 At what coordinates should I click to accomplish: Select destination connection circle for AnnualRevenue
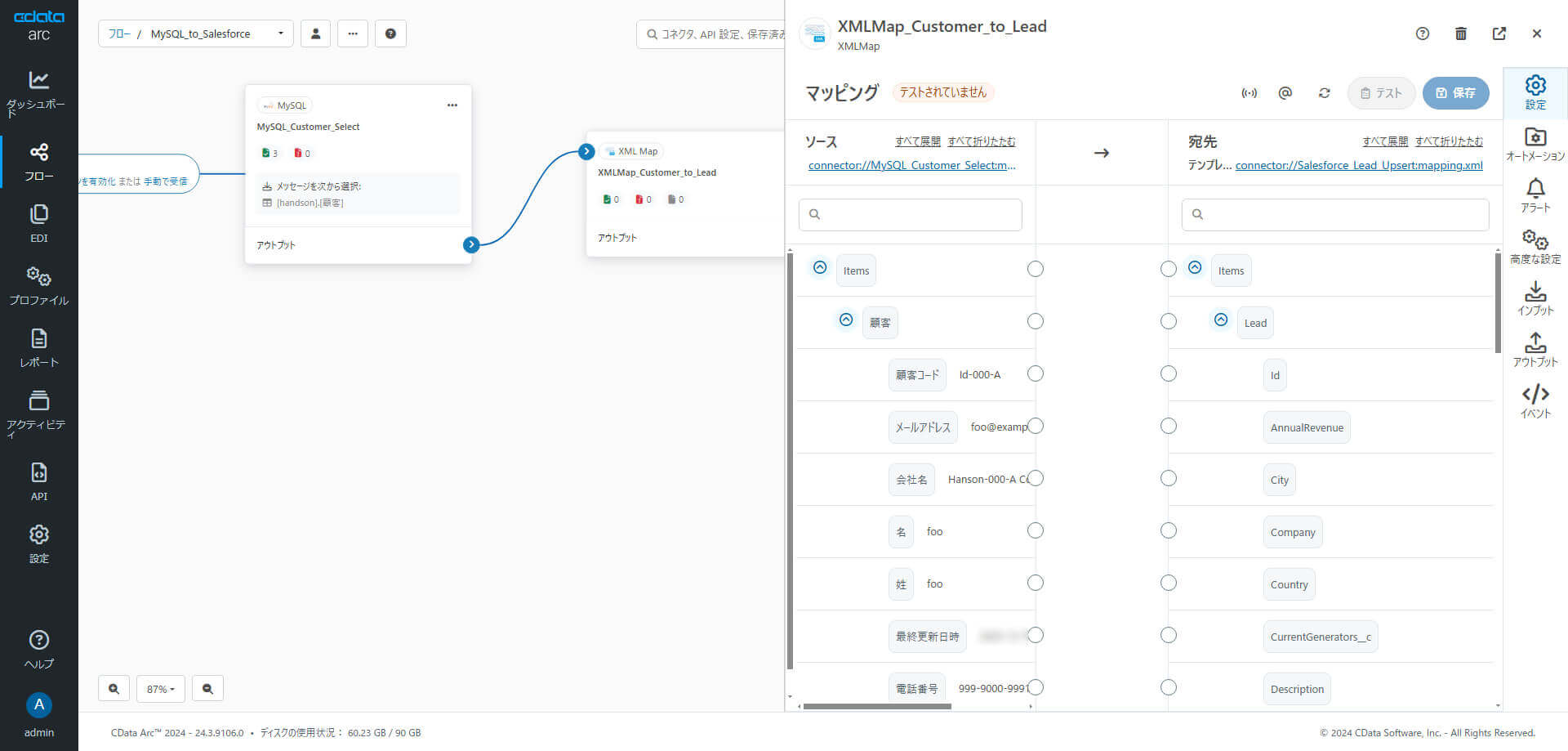tap(1169, 426)
